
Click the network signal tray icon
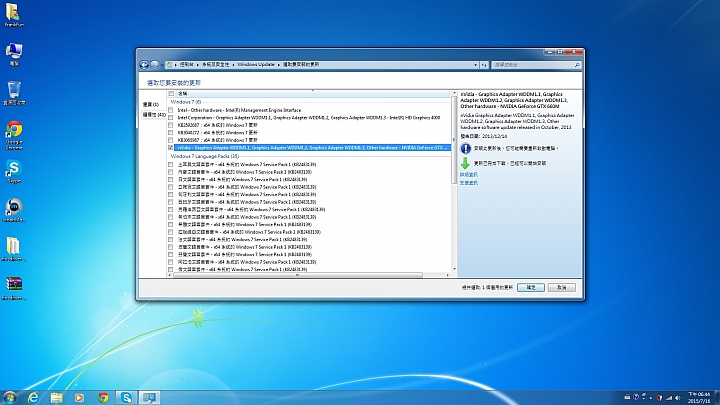click(669, 398)
